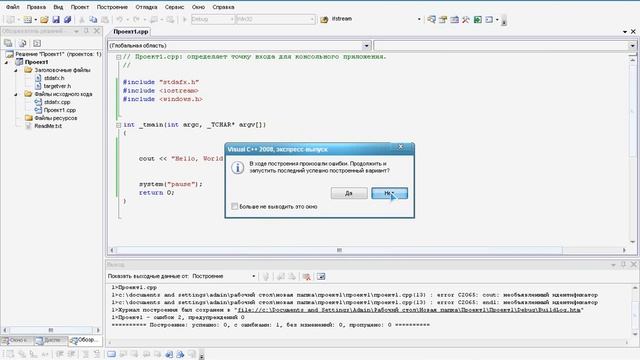Collapse the 'Файлы исходного кода' folder node
This screenshot has height=360, width=640.
tap(16, 94)
